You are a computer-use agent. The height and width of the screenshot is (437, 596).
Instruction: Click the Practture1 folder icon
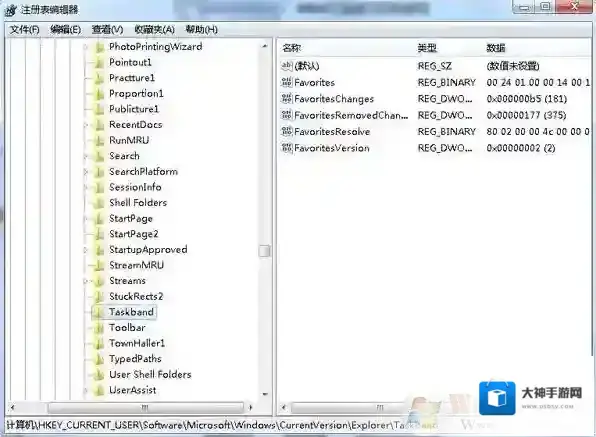pos(99,78)
